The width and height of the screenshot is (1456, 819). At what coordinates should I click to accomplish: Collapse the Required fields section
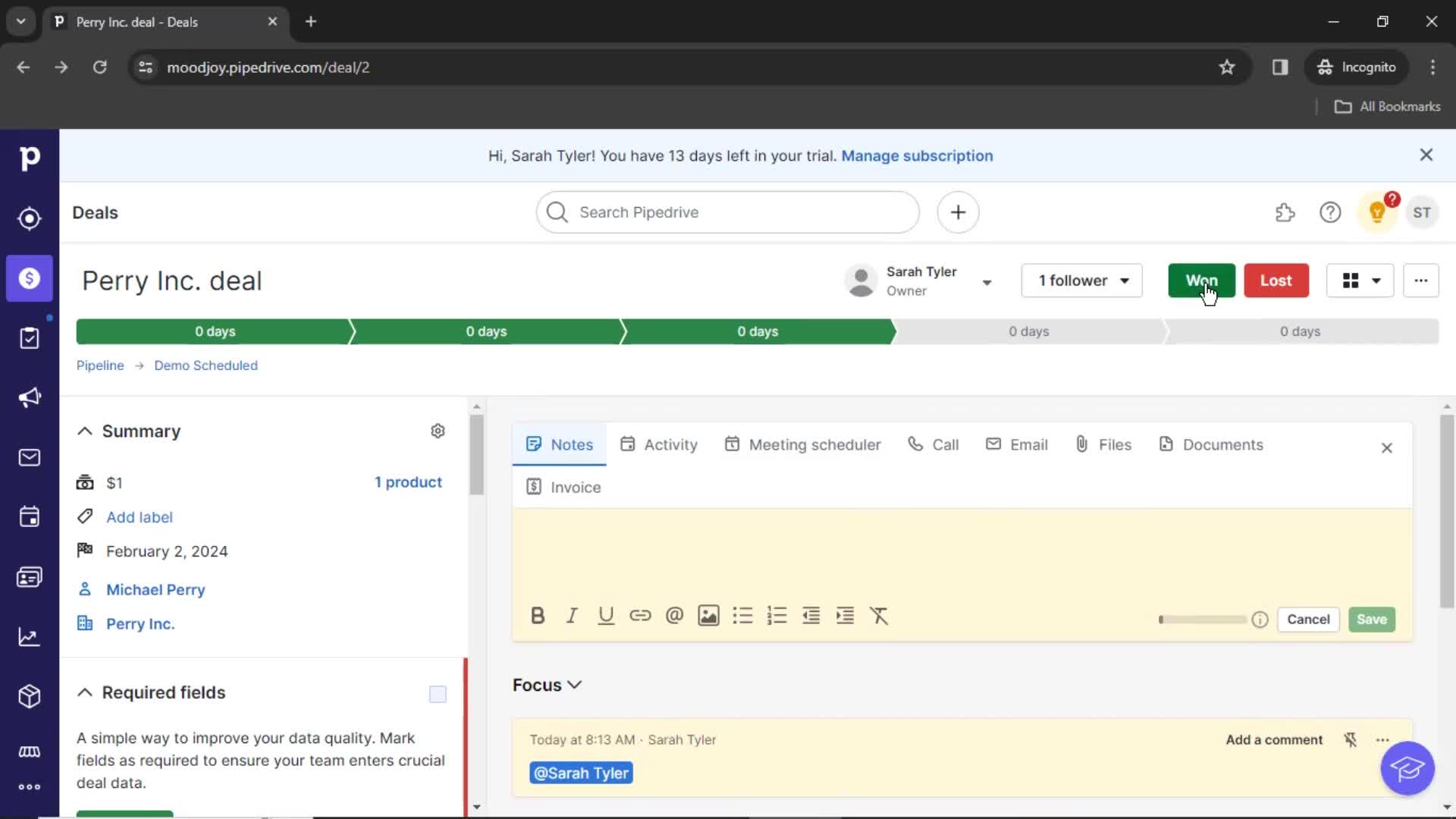(85, 692)
